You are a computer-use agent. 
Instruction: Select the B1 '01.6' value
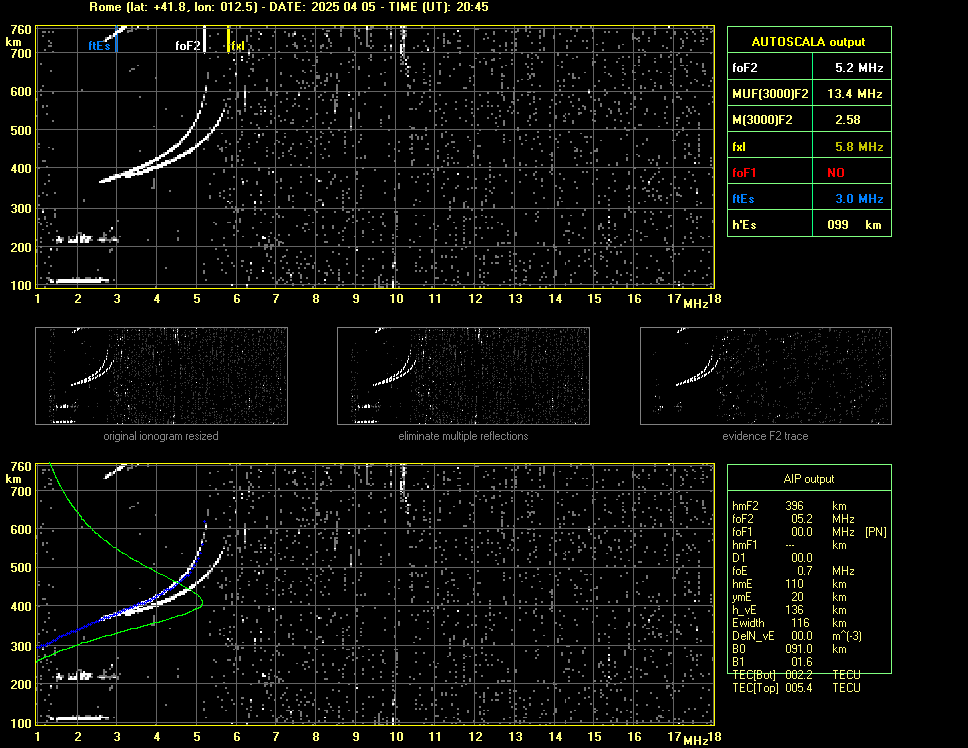click(x=802, y=662)
